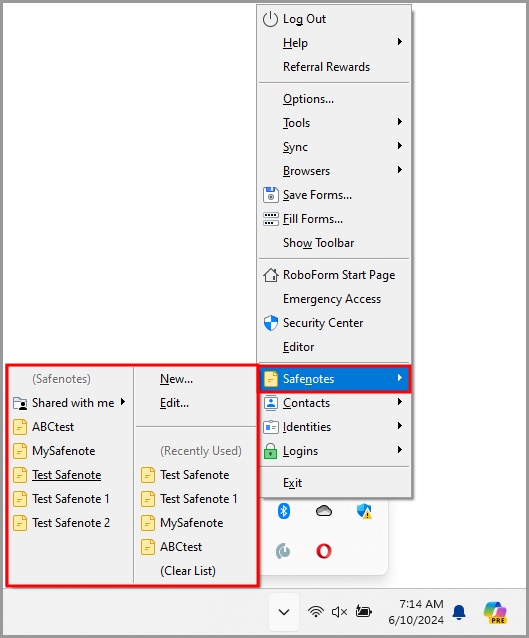Open the underlined Test Safenote entry
The height and width of the screenshot is (638, 529).
67,475
